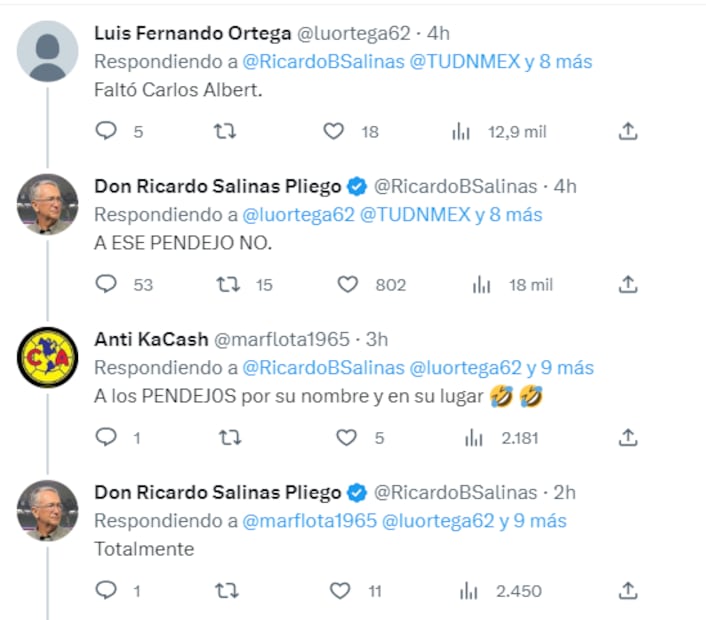Share Luis Fernando Ortega's tweet
Viewport: 706px width, 620px height.
[628, 131]
